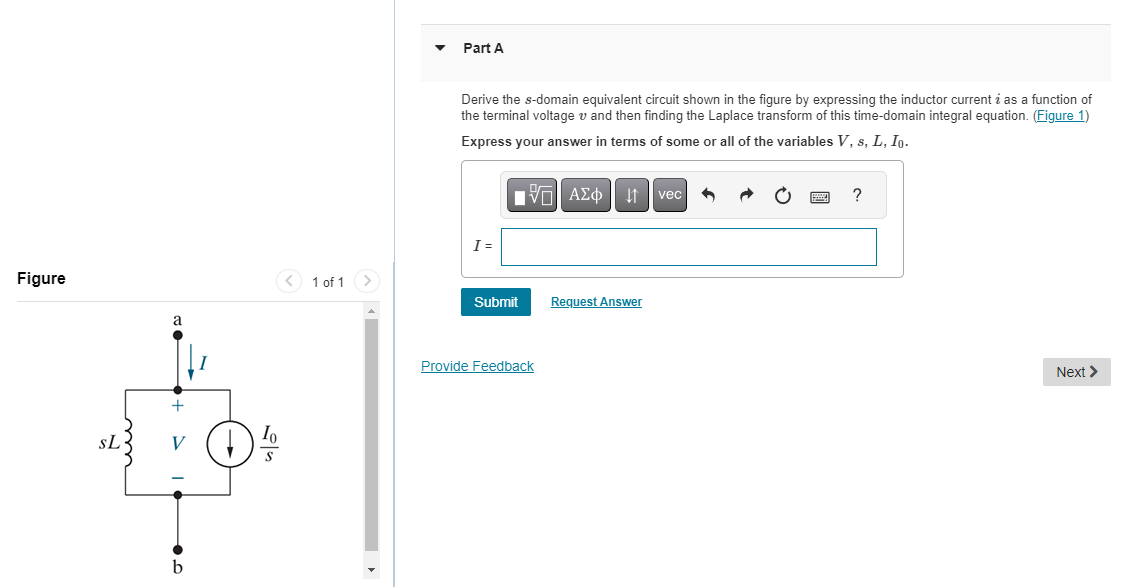Image resolution: width=1147 pixels, height=587 pixels.
Task: Undo the last equation edit
Action: (x=707, y=195)
